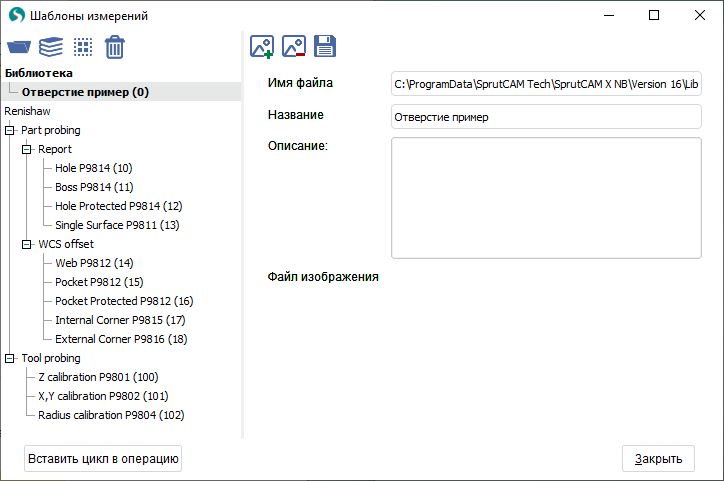Collapse the Part probing tree node
This screenshot has width=724, height=481.
click(x=10, y=130)
